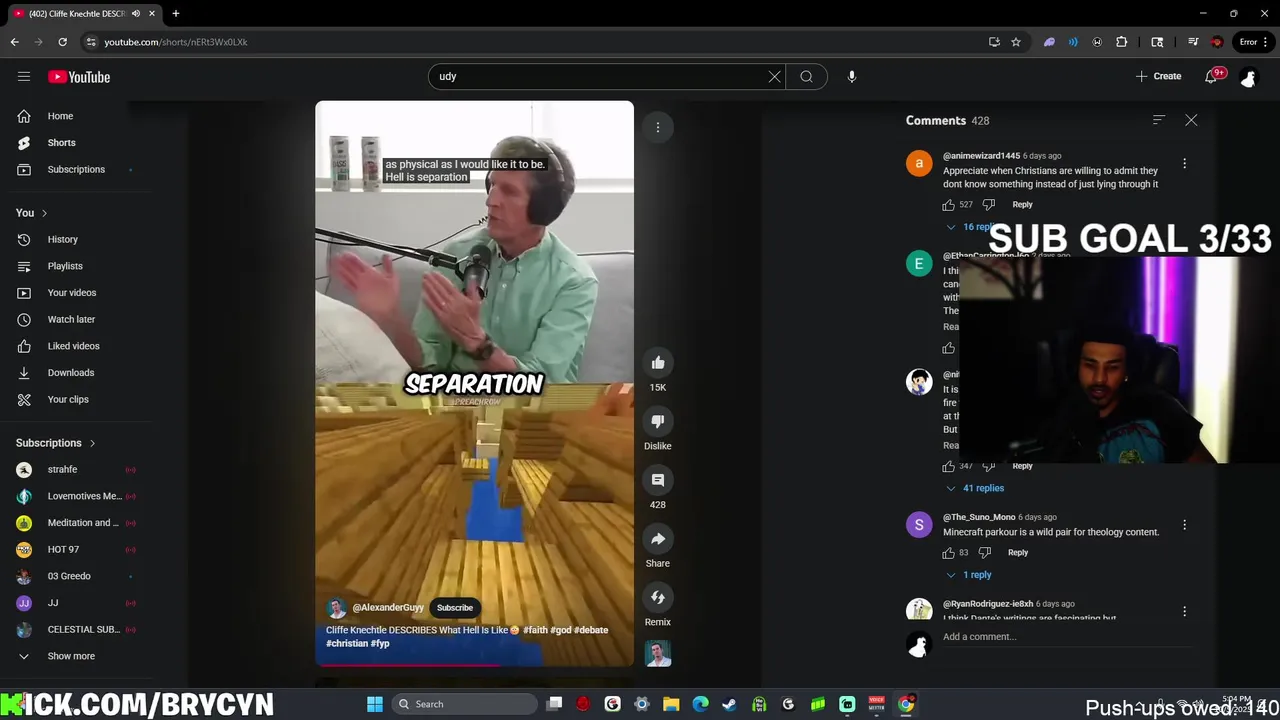Screen dimensions: 1280x720
Task: Open options for the @RyanRodriguez-ie8xh comment
Action: (1185, 611)
